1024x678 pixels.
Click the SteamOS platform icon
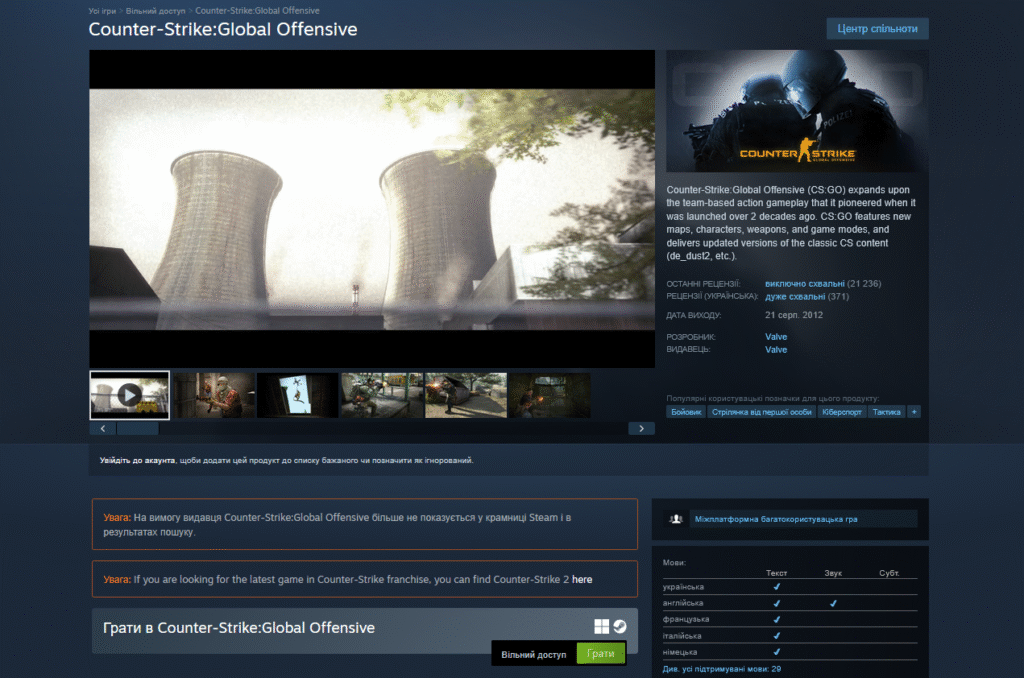click(620, 626)
